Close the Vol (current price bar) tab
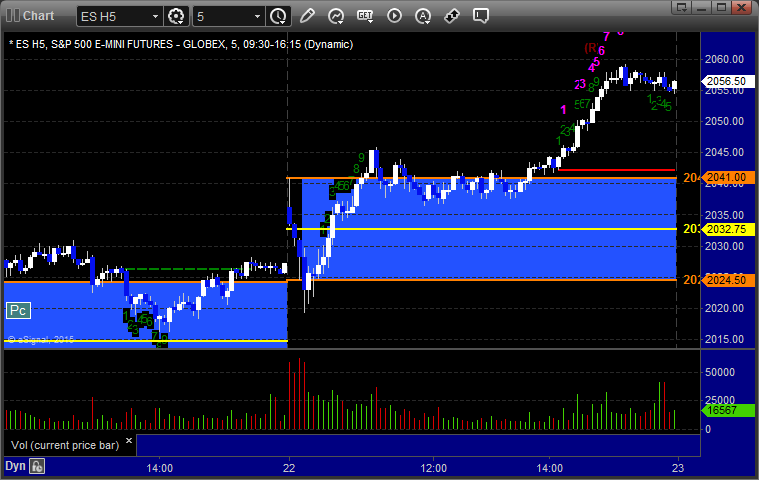 129,440
